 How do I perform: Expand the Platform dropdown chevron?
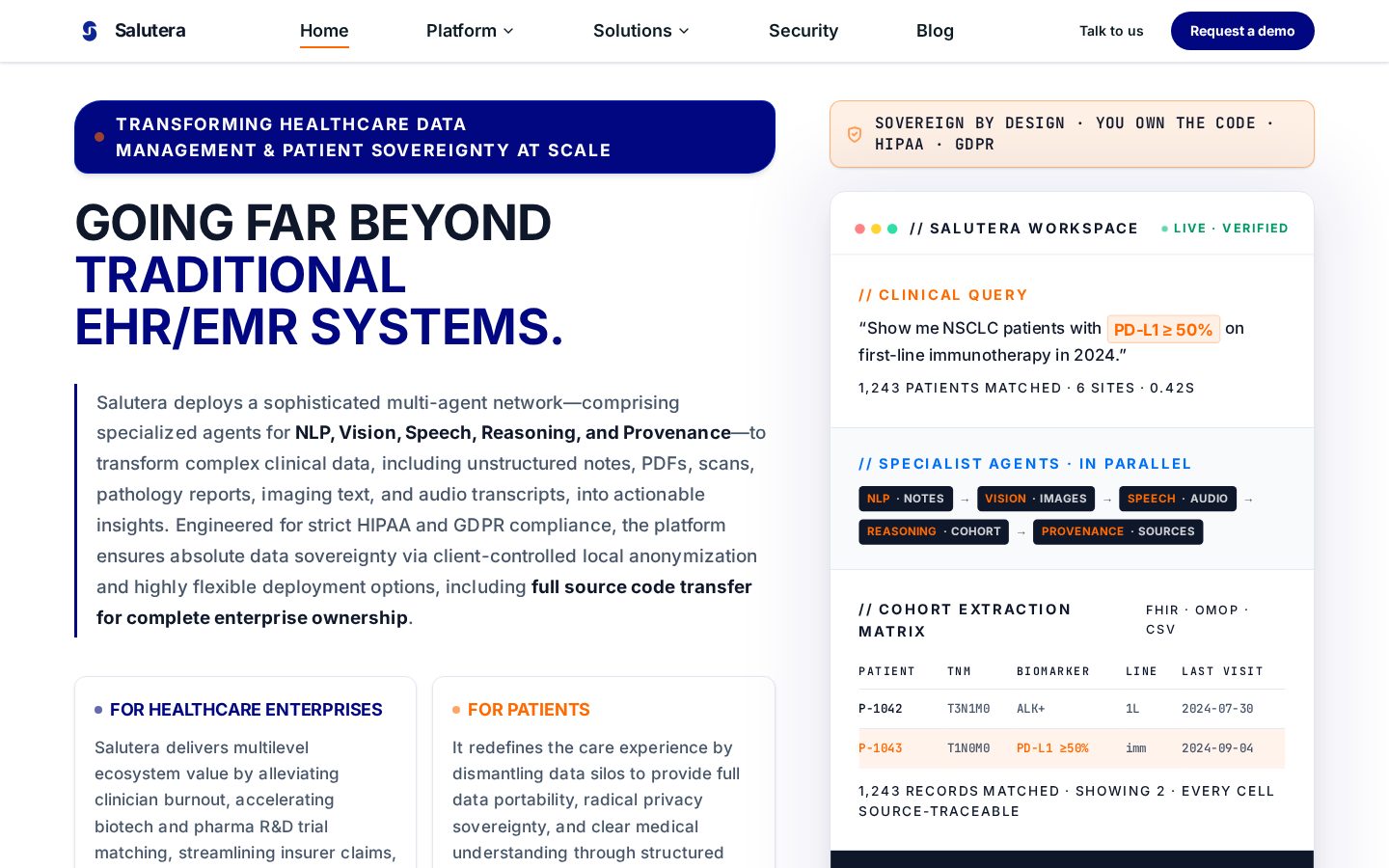click(x=508, y=31)
